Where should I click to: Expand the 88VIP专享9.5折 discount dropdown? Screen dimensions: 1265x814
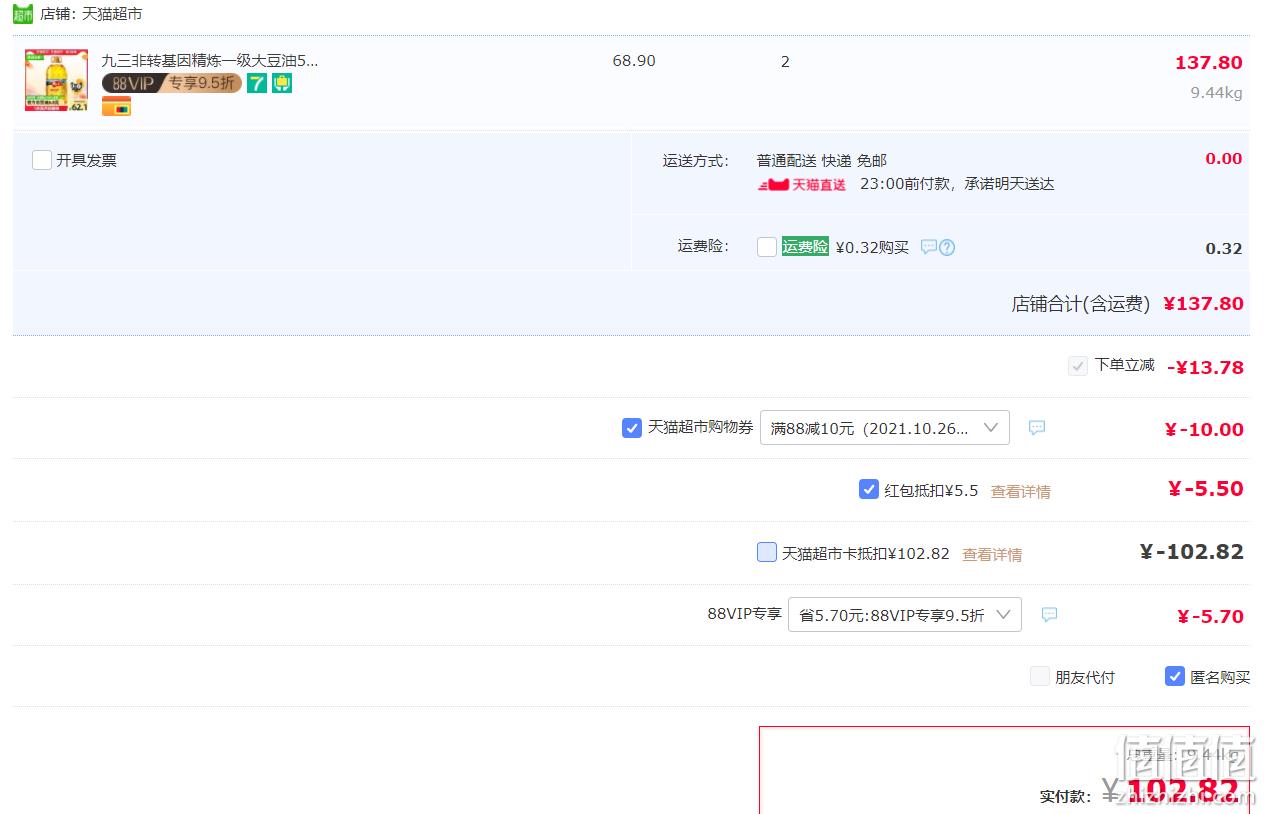tap(905, 615)
